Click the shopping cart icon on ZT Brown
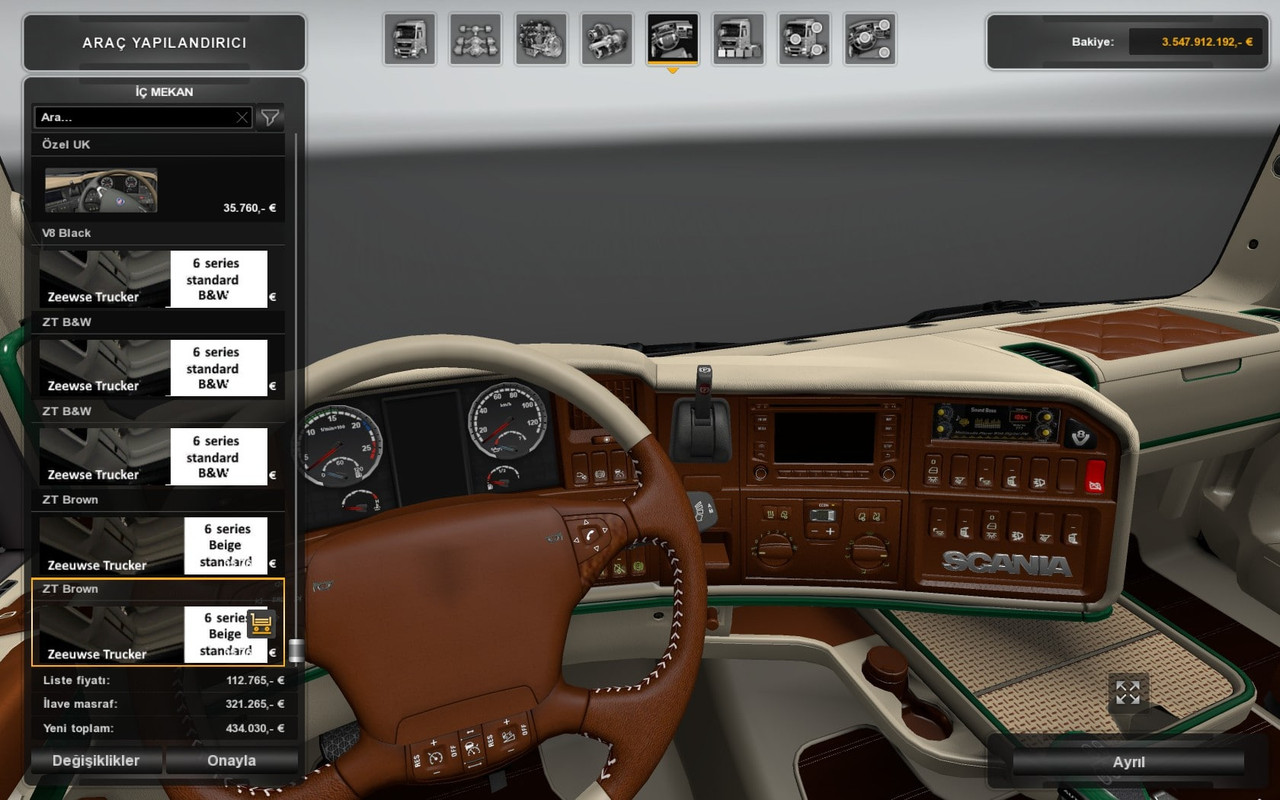This screenshot has height=800, width=1280. [x=261, y=624]
